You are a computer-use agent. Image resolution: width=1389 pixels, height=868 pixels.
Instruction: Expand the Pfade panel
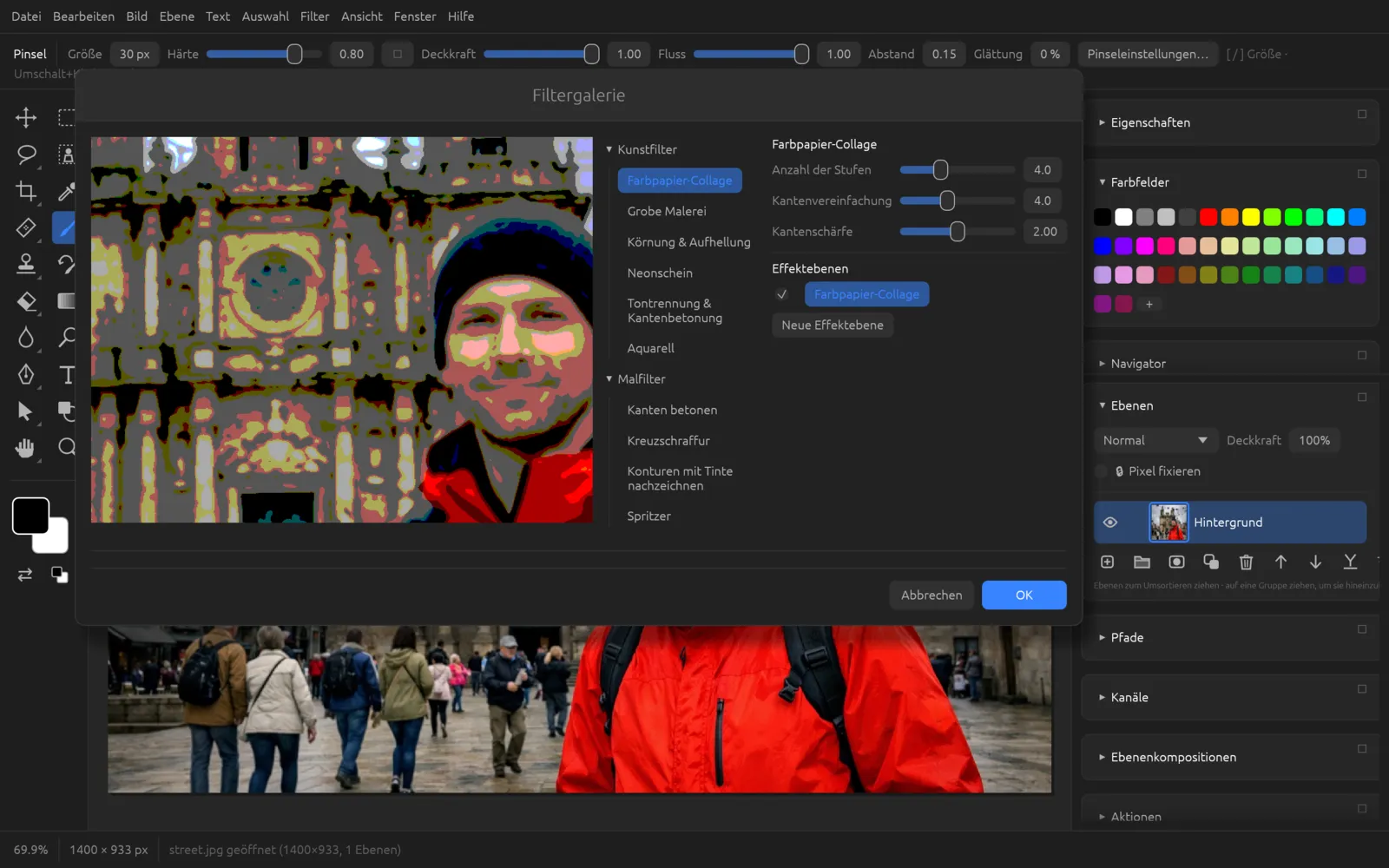click(1102, 637)
